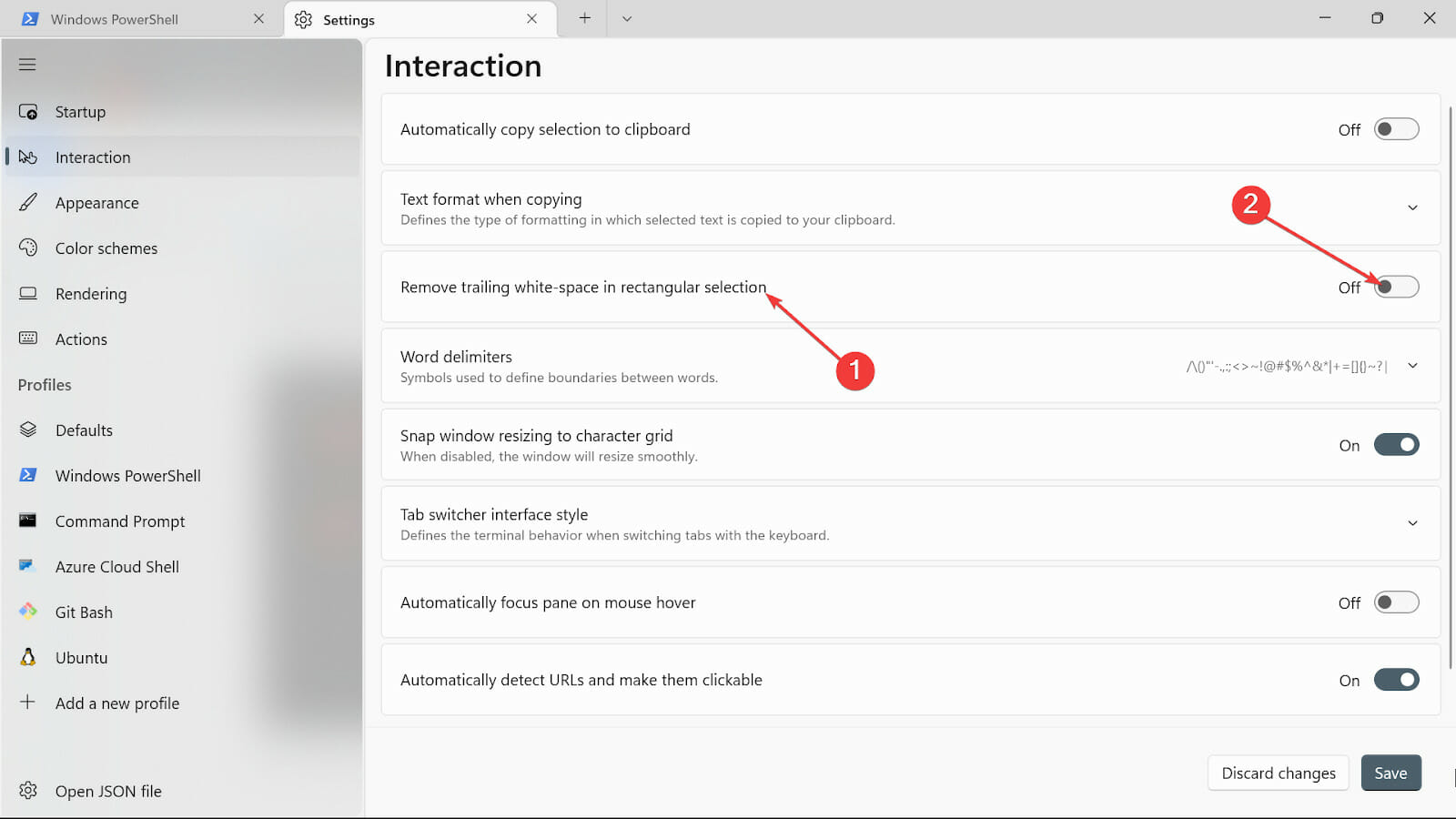Click the Command Prompt profile icon
1456x819 pixels.
click(x=28, y=521)
